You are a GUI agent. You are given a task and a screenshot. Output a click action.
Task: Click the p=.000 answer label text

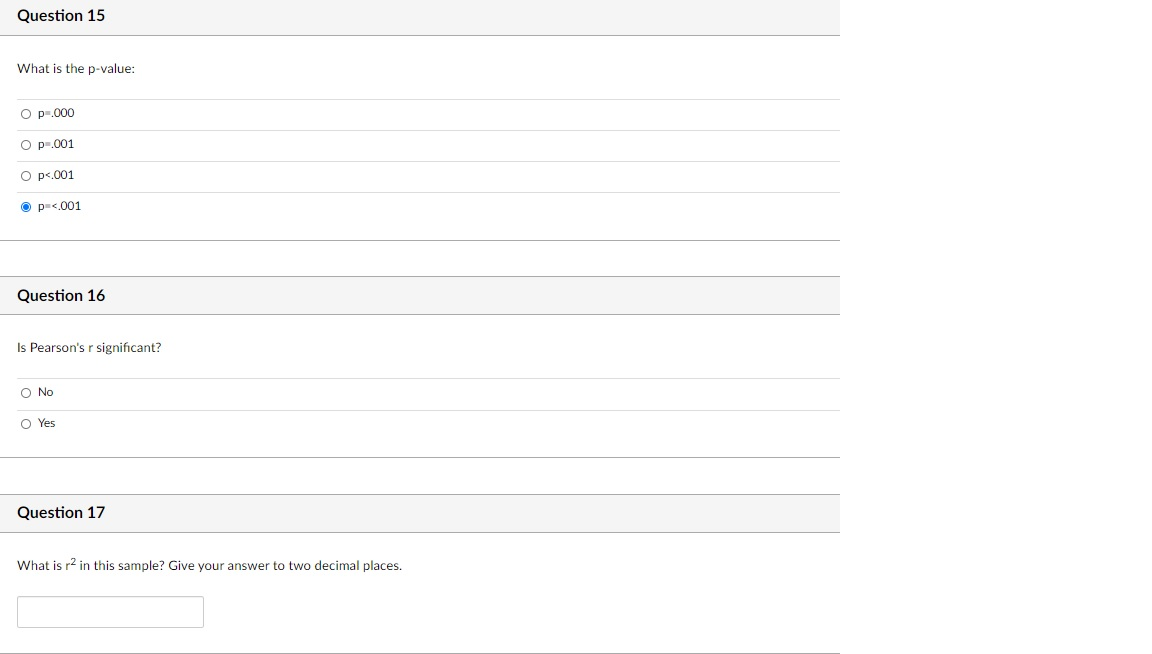[x=56, y=113]
